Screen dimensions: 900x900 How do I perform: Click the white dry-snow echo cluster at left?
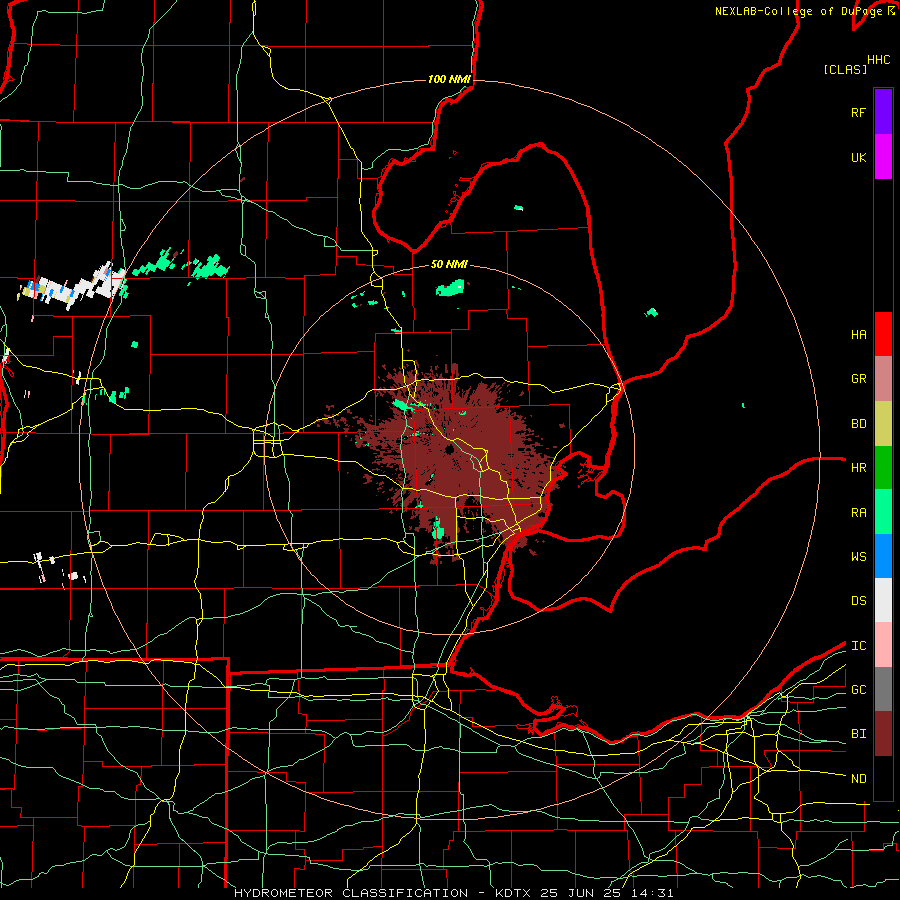coord(72,286)
